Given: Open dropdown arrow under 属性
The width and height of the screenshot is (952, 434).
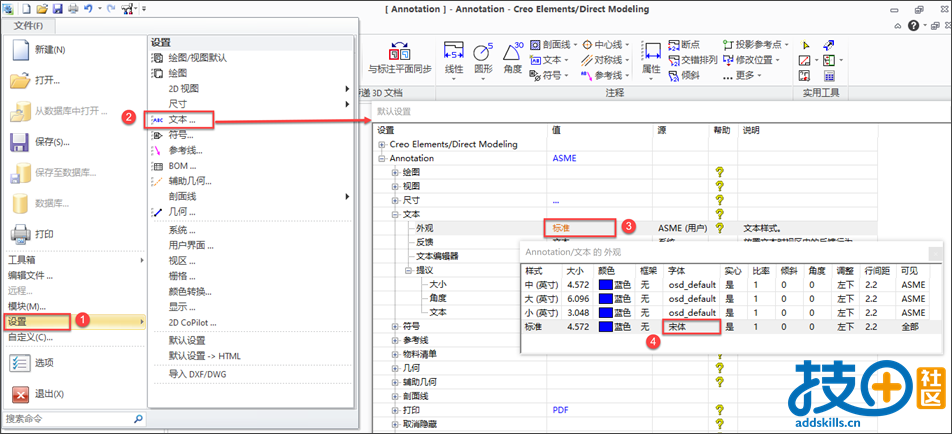Looking at the screenshot, I should (x=651, y=79).
